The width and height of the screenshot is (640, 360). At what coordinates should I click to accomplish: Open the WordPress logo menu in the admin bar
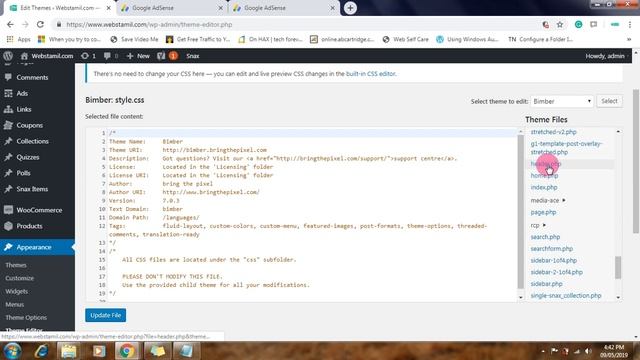click(8, 56)
